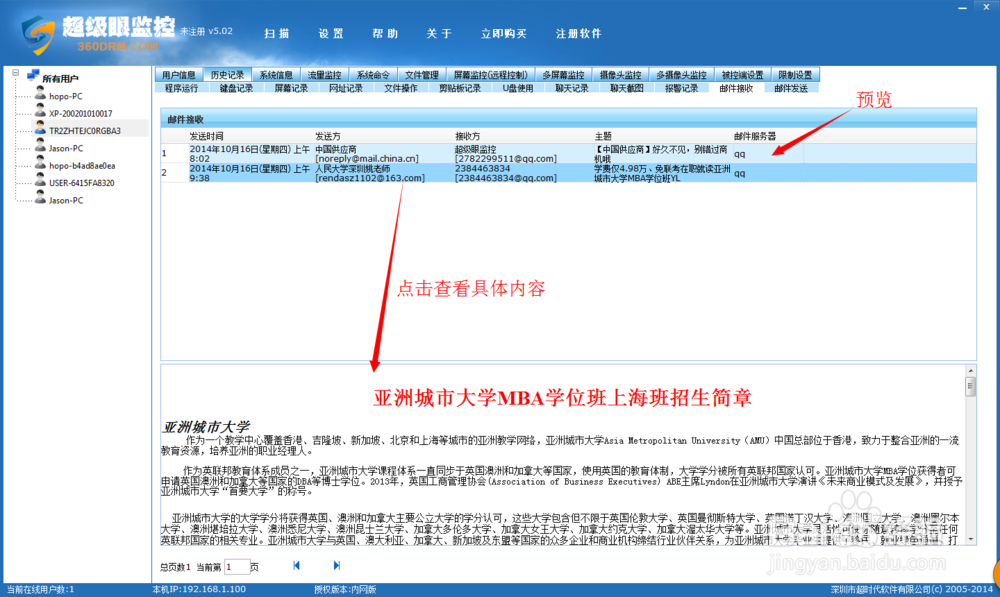Select the 聊天记录 sub-tab
Screen dimensions: 1000x597
(572, 88)
